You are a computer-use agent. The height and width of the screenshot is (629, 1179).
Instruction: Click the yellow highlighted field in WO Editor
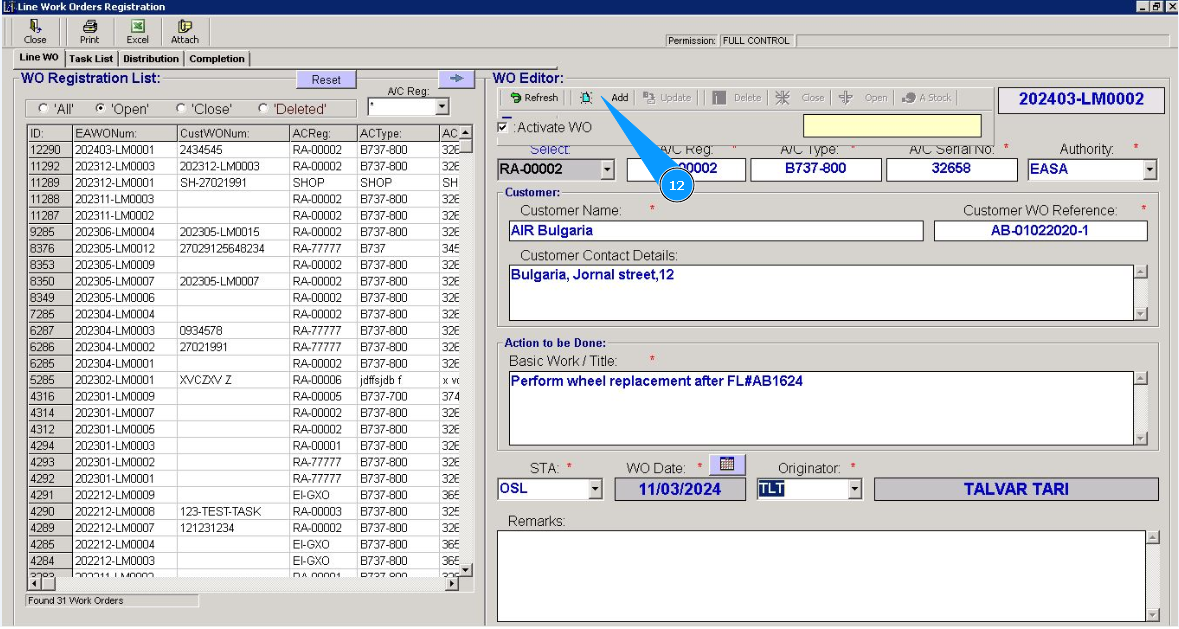[x=892, y=126]
